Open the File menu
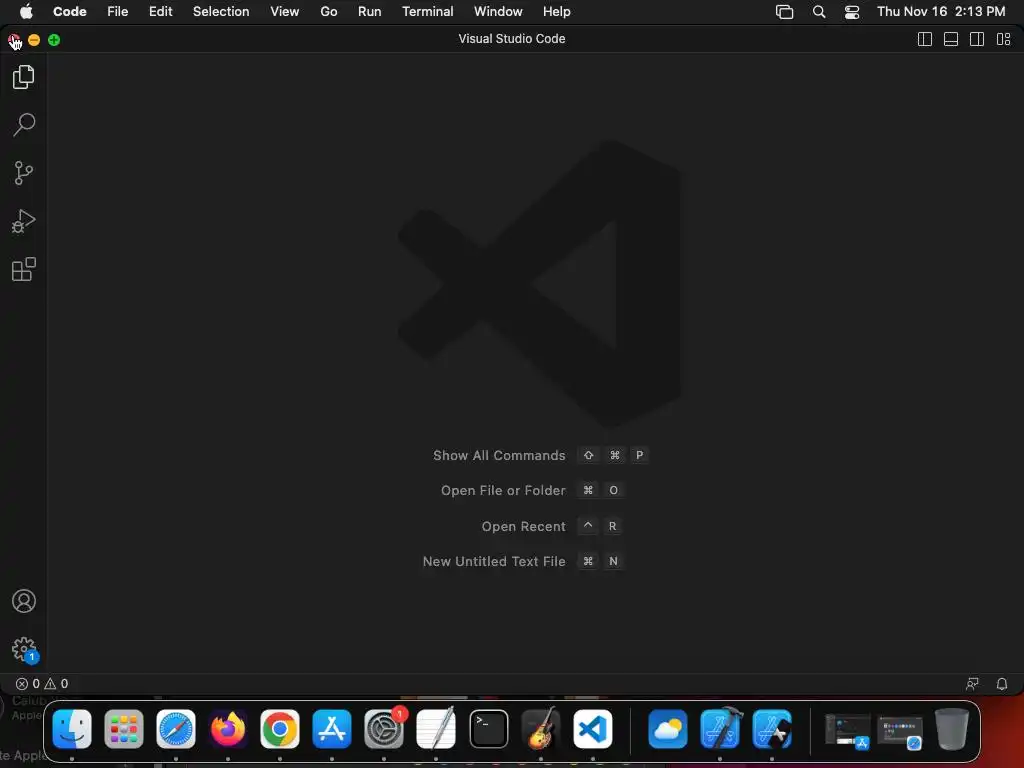1024x768 pixels. coord(118,12)
